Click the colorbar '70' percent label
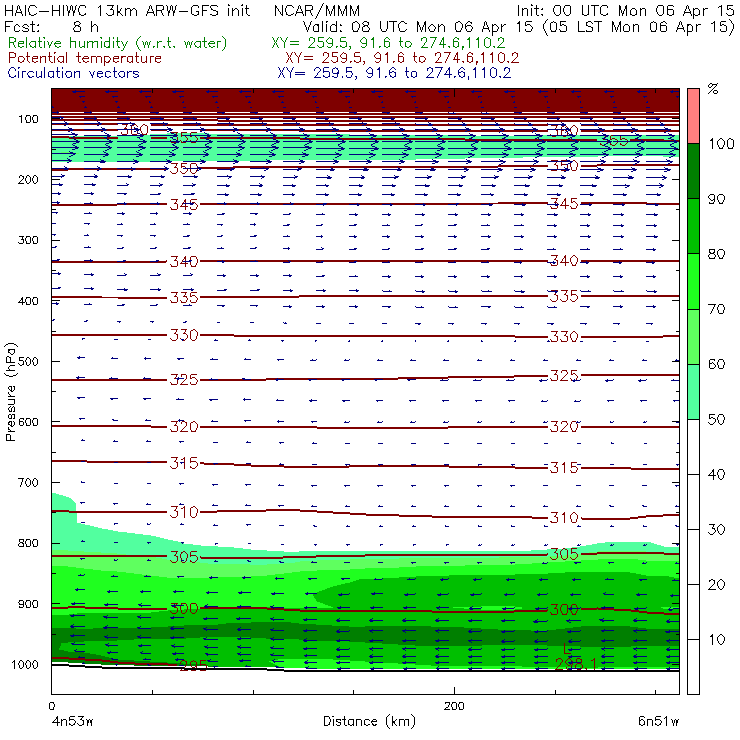The height and width of the screenshot is (740, 740). point(716,309)
